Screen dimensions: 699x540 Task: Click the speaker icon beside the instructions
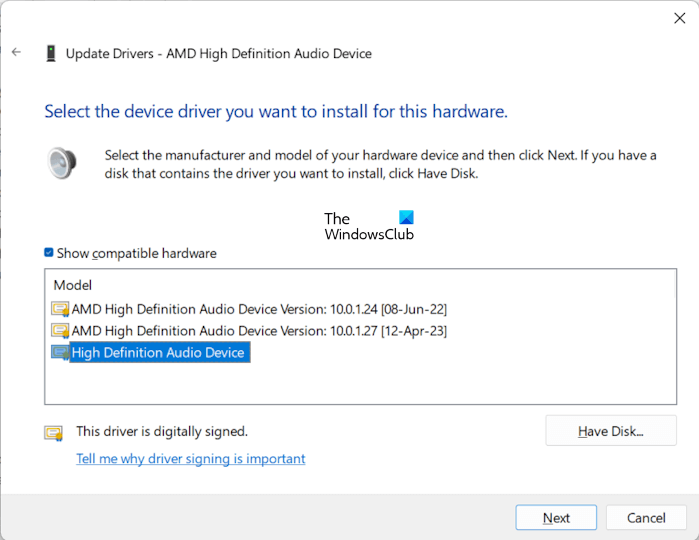(x=62, y=163)
